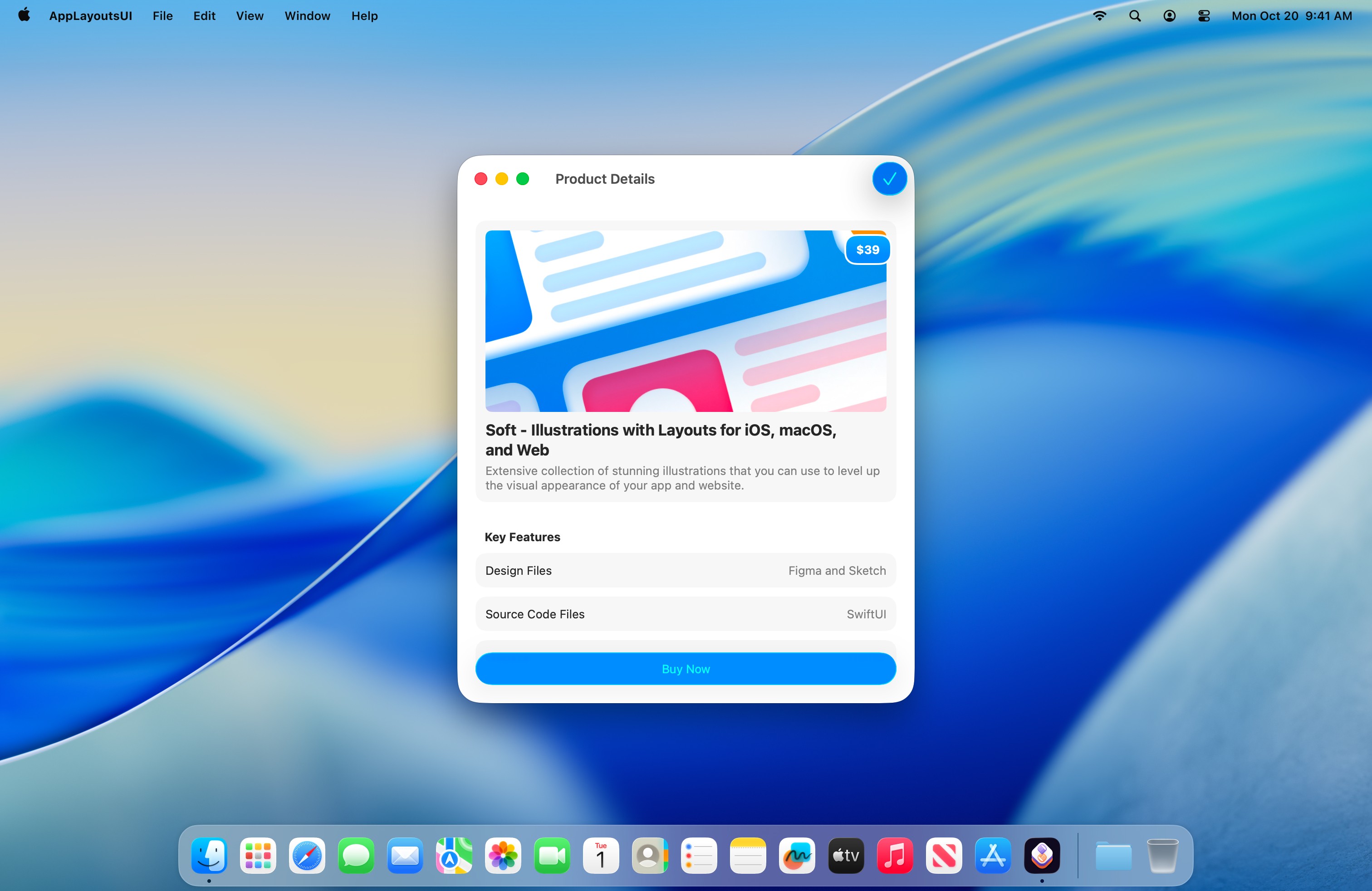Click the Key Features heading
The height and width of the screenshot is (891, 1372).
pyautogui.click(x=522, y=537)
